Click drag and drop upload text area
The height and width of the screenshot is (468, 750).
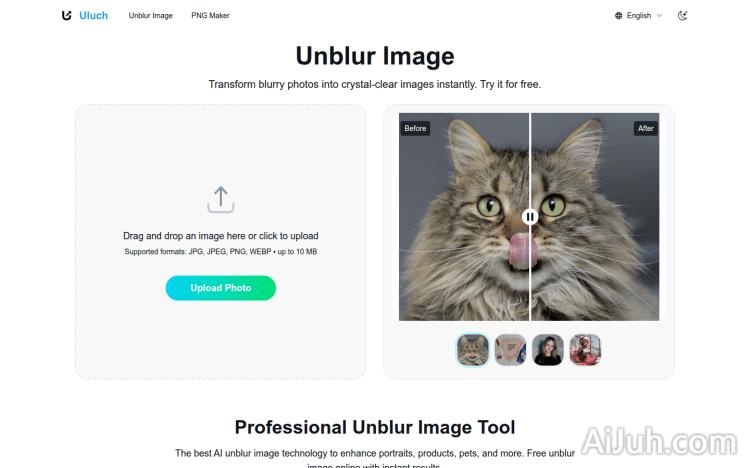(221, 235)
